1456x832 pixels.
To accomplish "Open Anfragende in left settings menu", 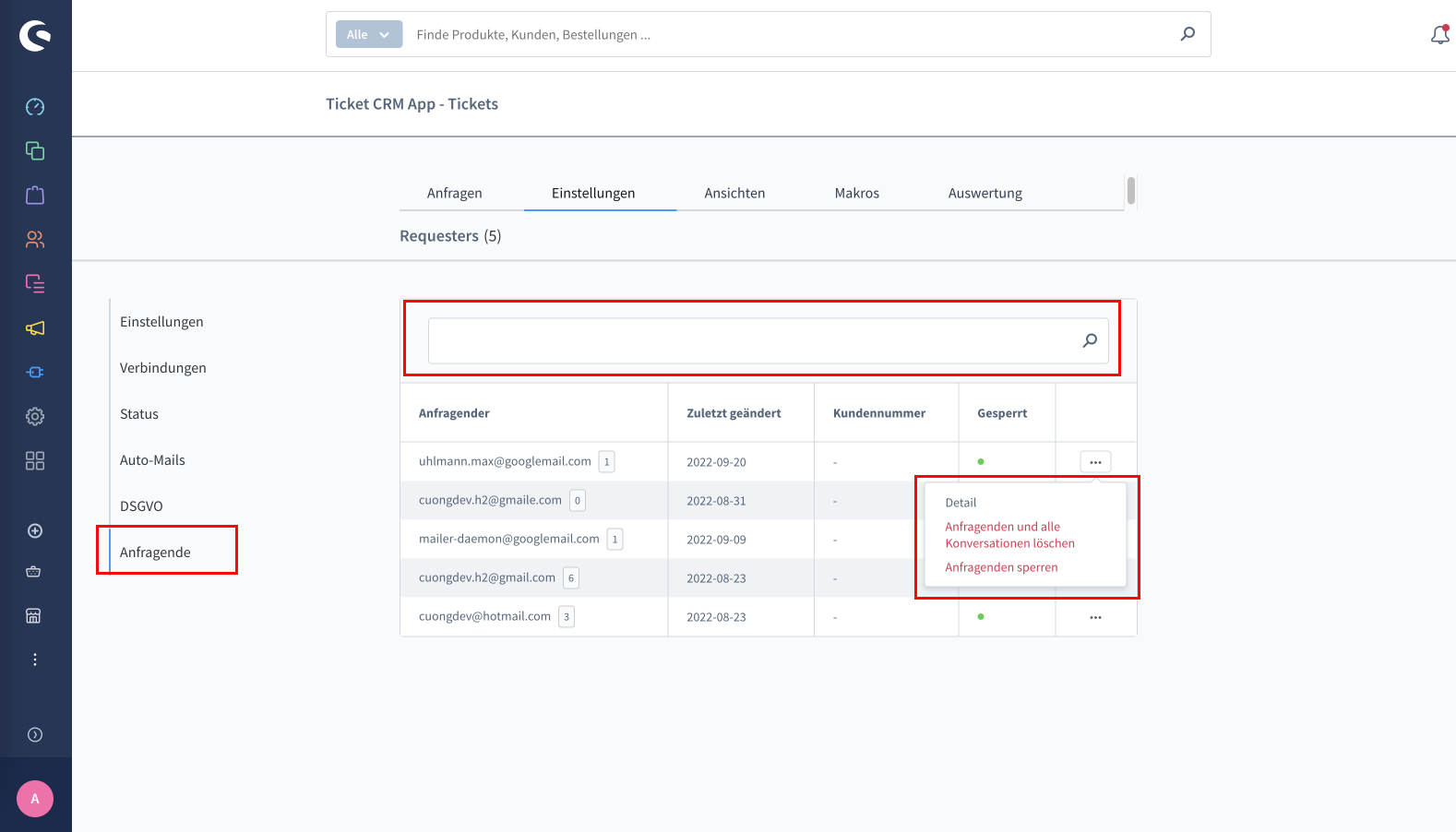I will [x=155, y=553].
